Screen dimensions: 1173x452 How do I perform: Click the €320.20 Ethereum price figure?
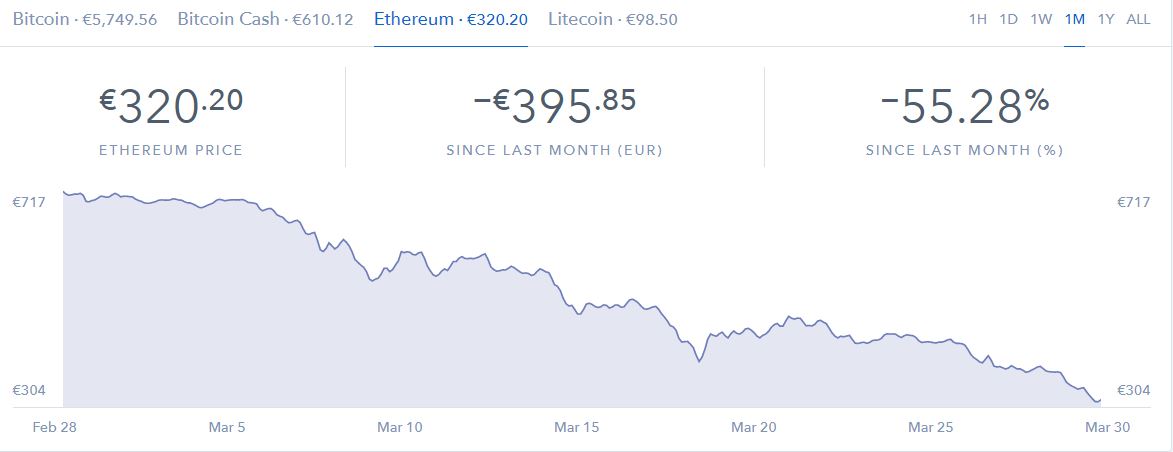pos(171,107)
